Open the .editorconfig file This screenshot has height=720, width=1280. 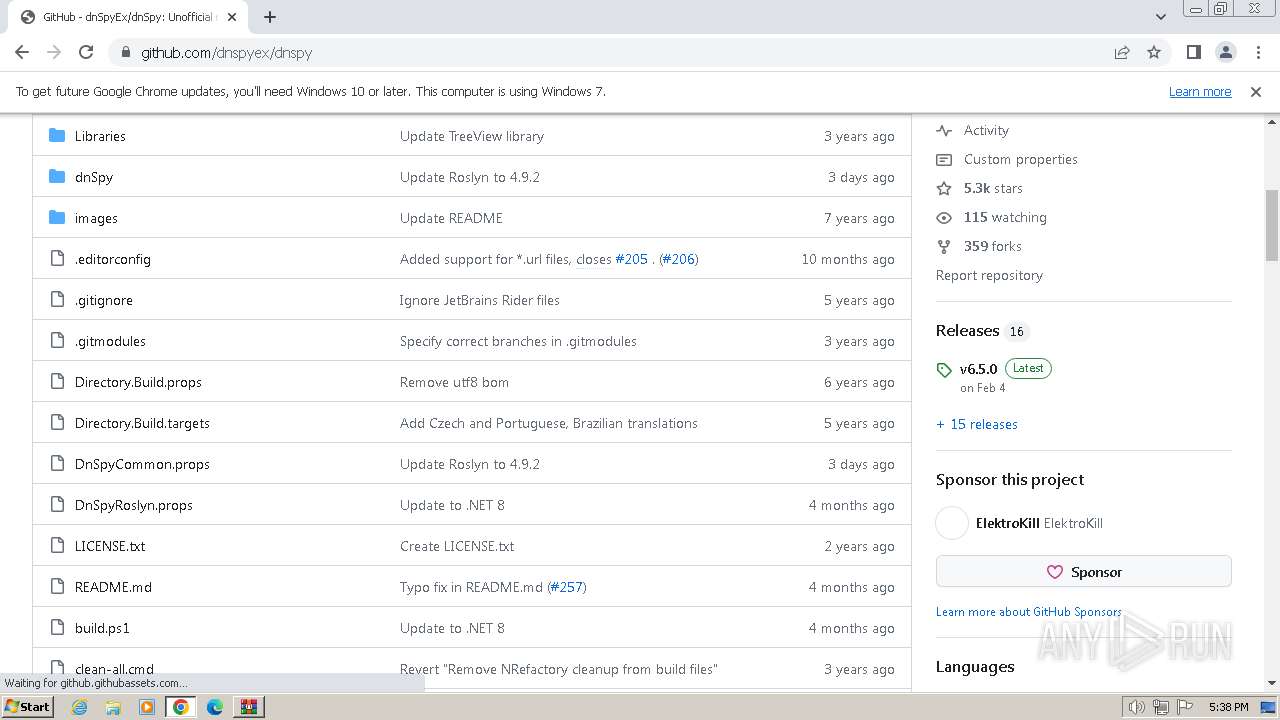coord(113,259)
